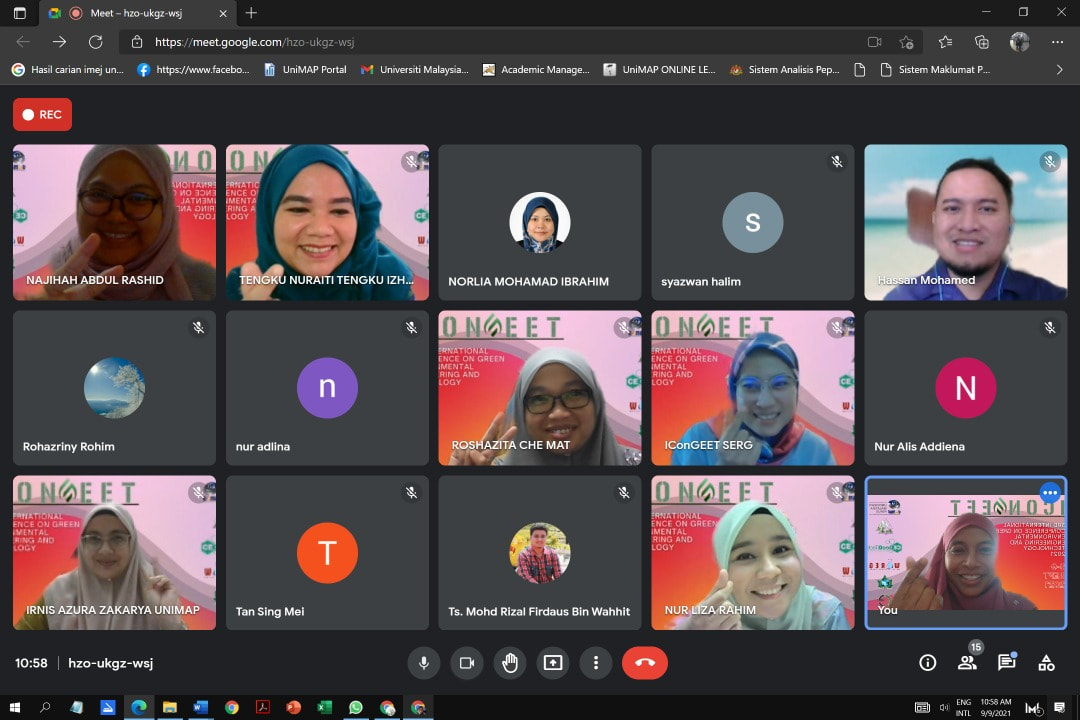This screenshot has width=1080, height=720.
Task: Click the address bar URL field
Action: (x=500, y=42)
